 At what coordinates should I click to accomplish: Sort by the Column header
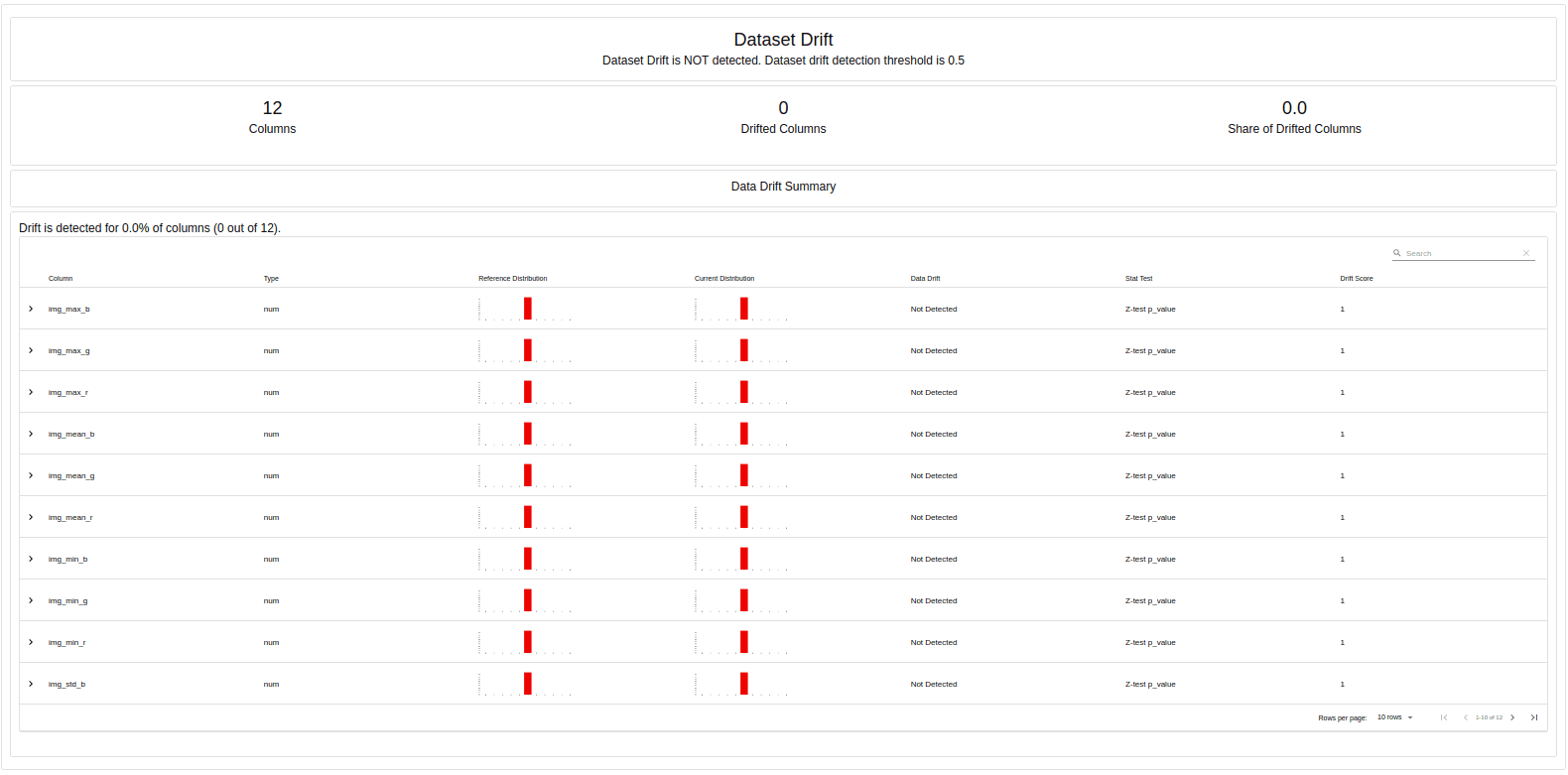pyautogui.click(x=61, y=279)
